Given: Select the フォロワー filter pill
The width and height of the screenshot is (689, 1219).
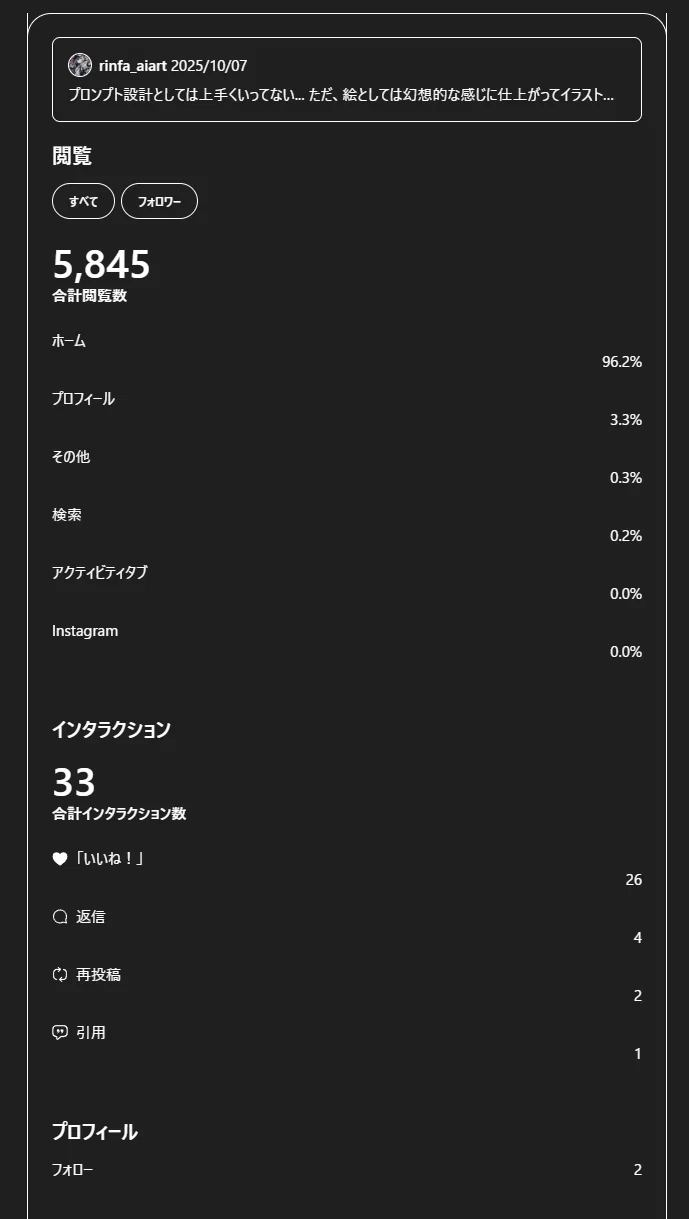Looking at the screenshot, I should pos(159,201).
